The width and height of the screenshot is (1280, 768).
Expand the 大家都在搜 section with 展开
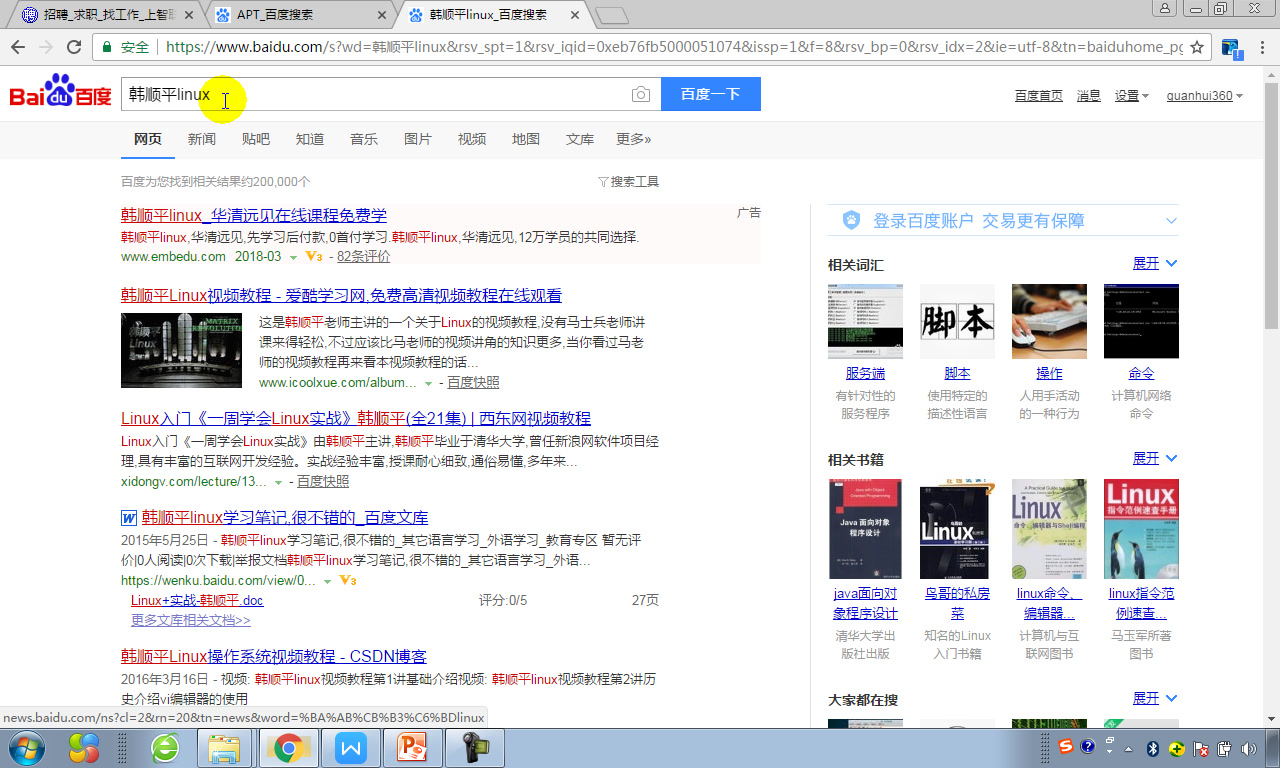[x=1155, y=698]
